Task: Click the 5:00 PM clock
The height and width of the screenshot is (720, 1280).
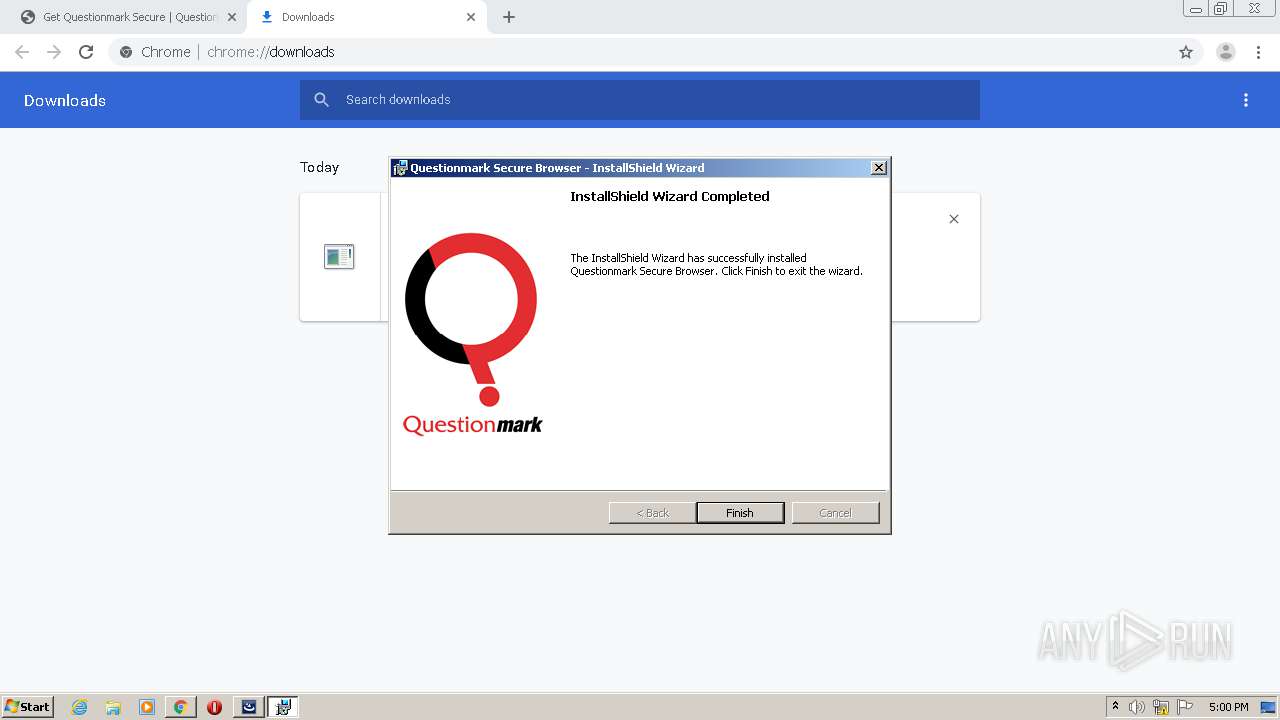Action: pos(1228,707)
